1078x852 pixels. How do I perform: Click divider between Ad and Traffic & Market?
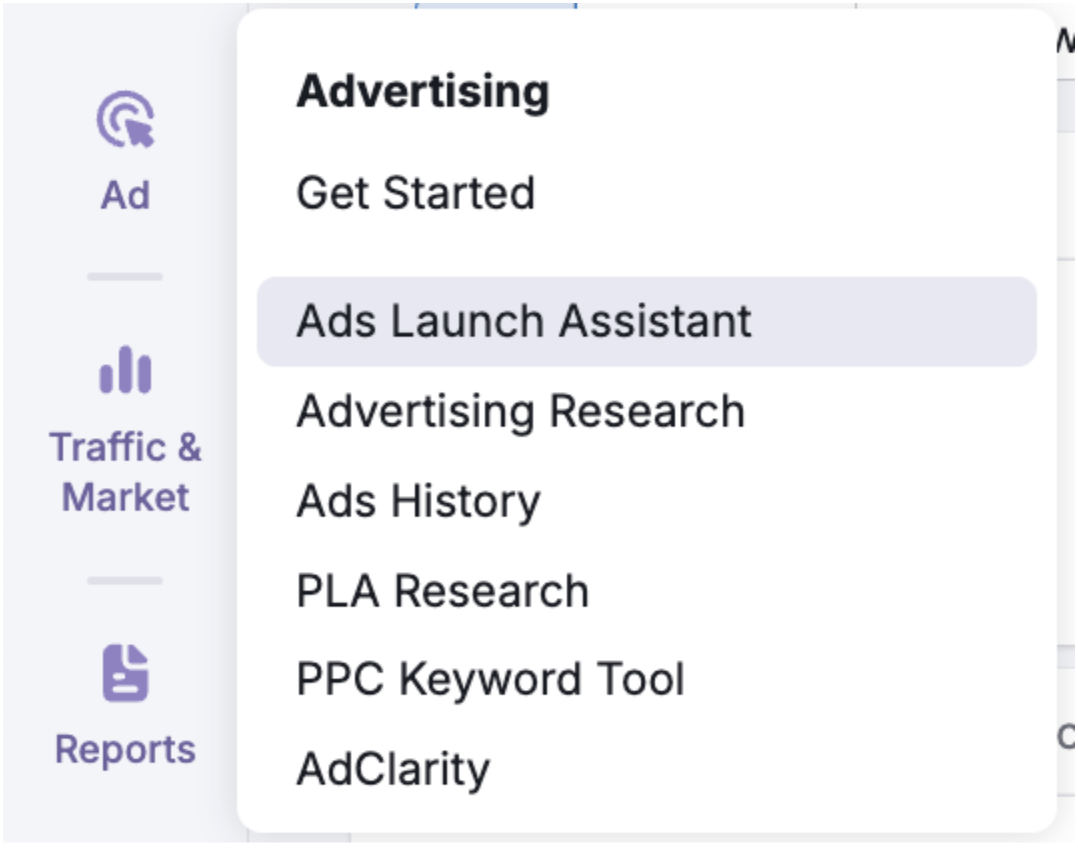[125, 276]
